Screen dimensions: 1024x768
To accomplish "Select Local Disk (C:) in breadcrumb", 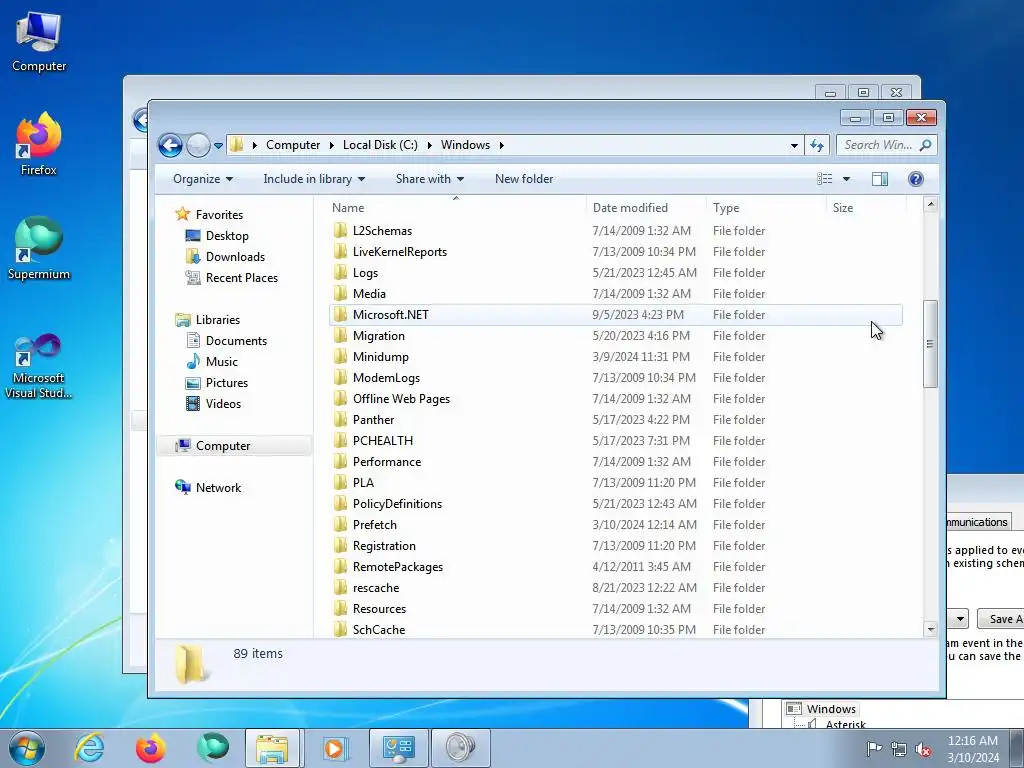I will pyautogui.click(x=380, y=145).
